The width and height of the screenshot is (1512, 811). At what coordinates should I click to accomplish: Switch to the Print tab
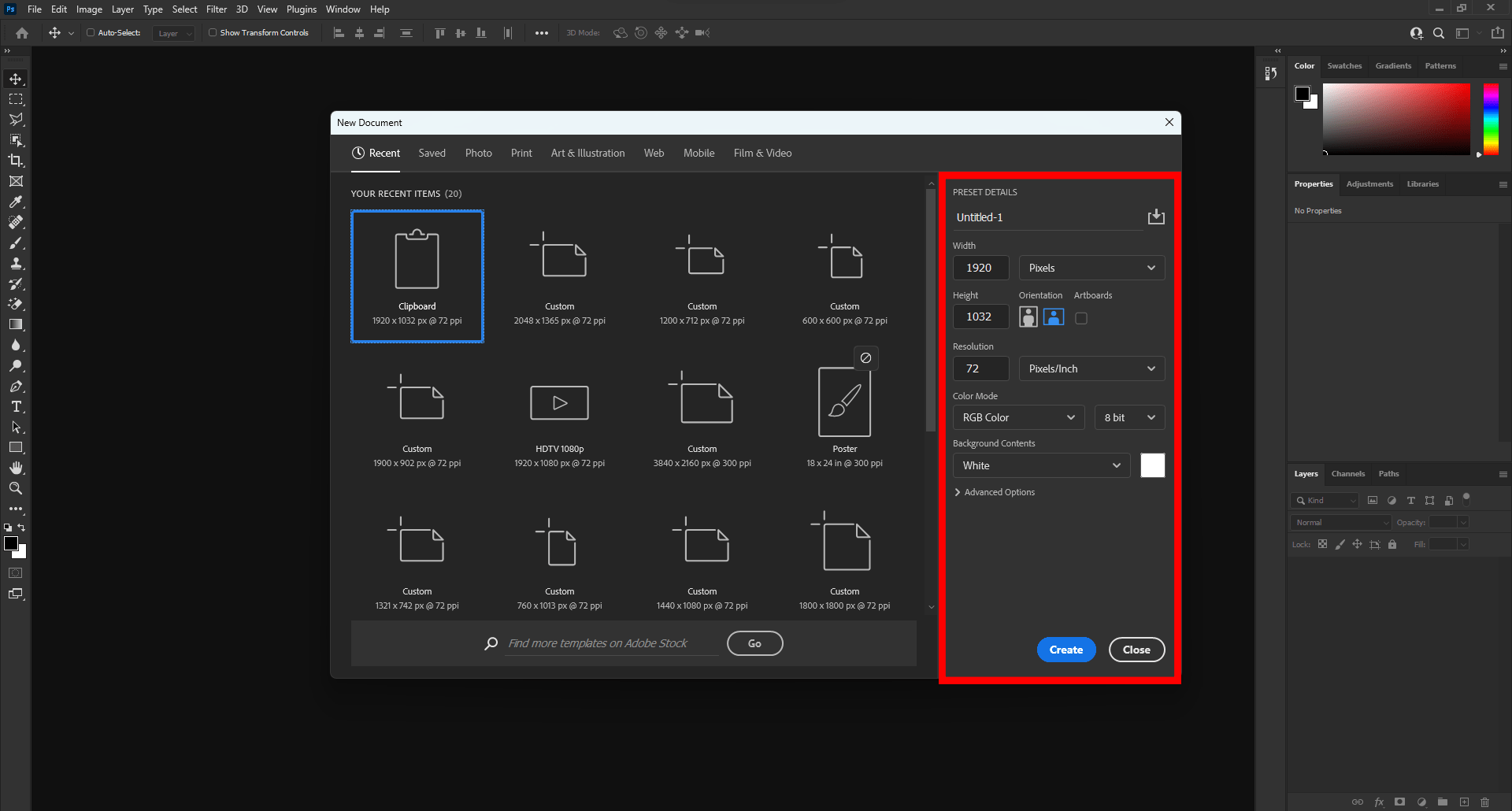[521, 153]
